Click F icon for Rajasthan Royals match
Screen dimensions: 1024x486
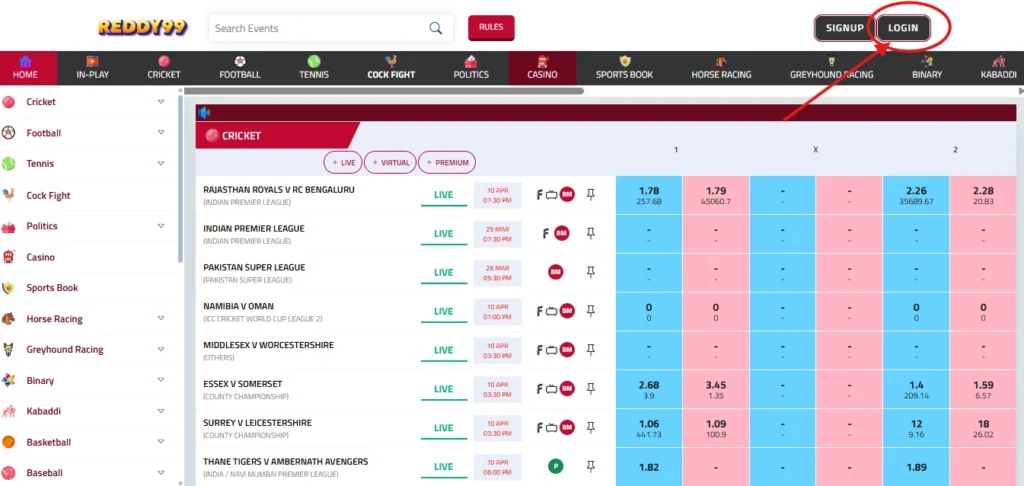tap(540, 194)
